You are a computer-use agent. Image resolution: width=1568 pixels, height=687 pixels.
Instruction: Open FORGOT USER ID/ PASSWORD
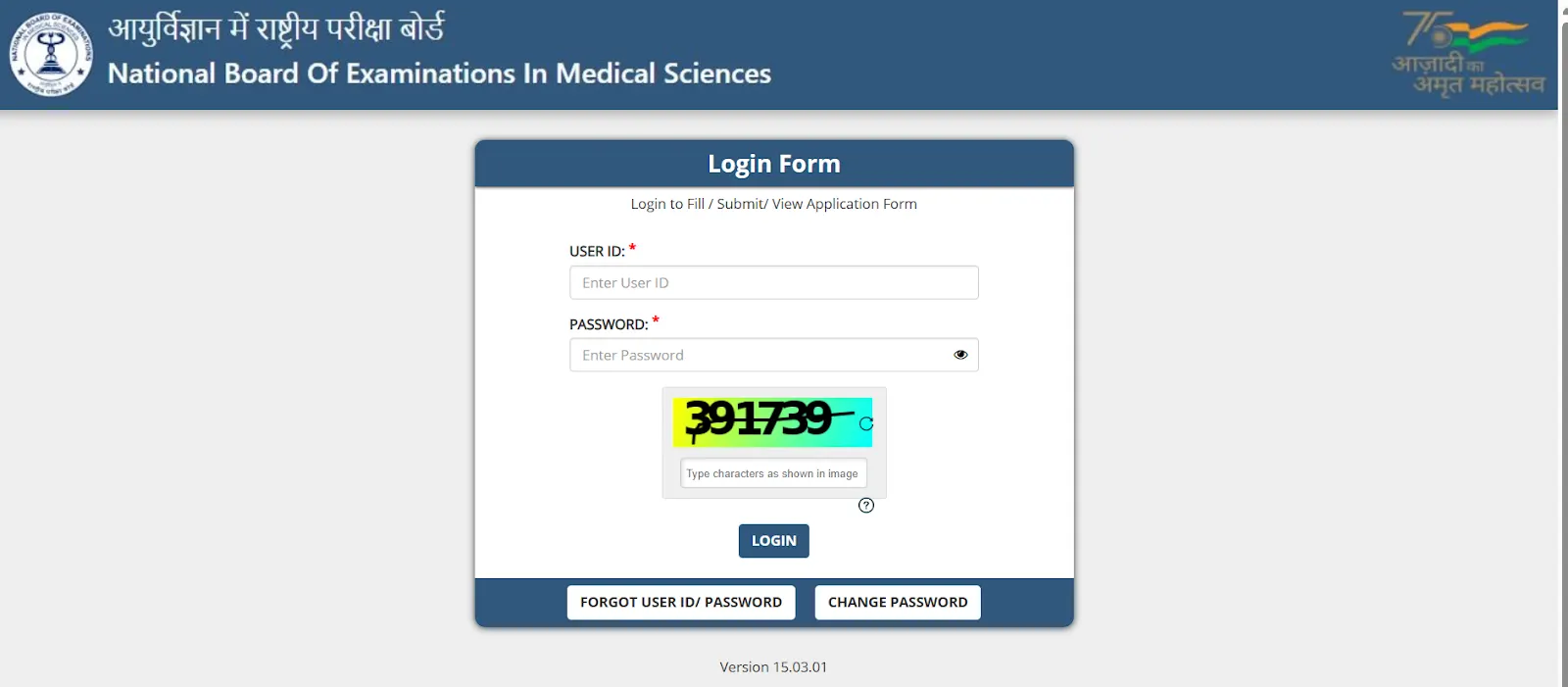[681, 602]
